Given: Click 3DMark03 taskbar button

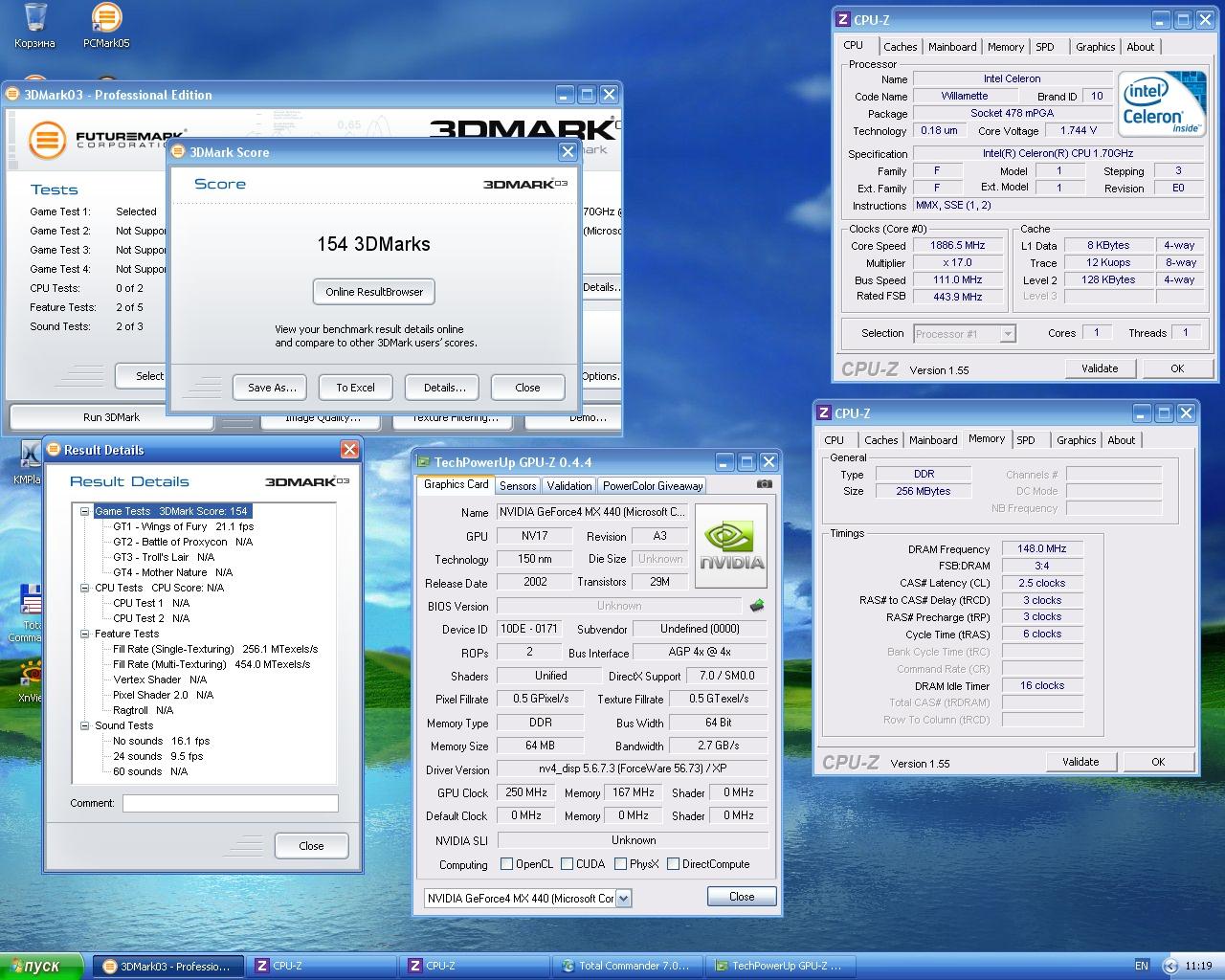Looking at the screenshot, I should pos(168,967).
